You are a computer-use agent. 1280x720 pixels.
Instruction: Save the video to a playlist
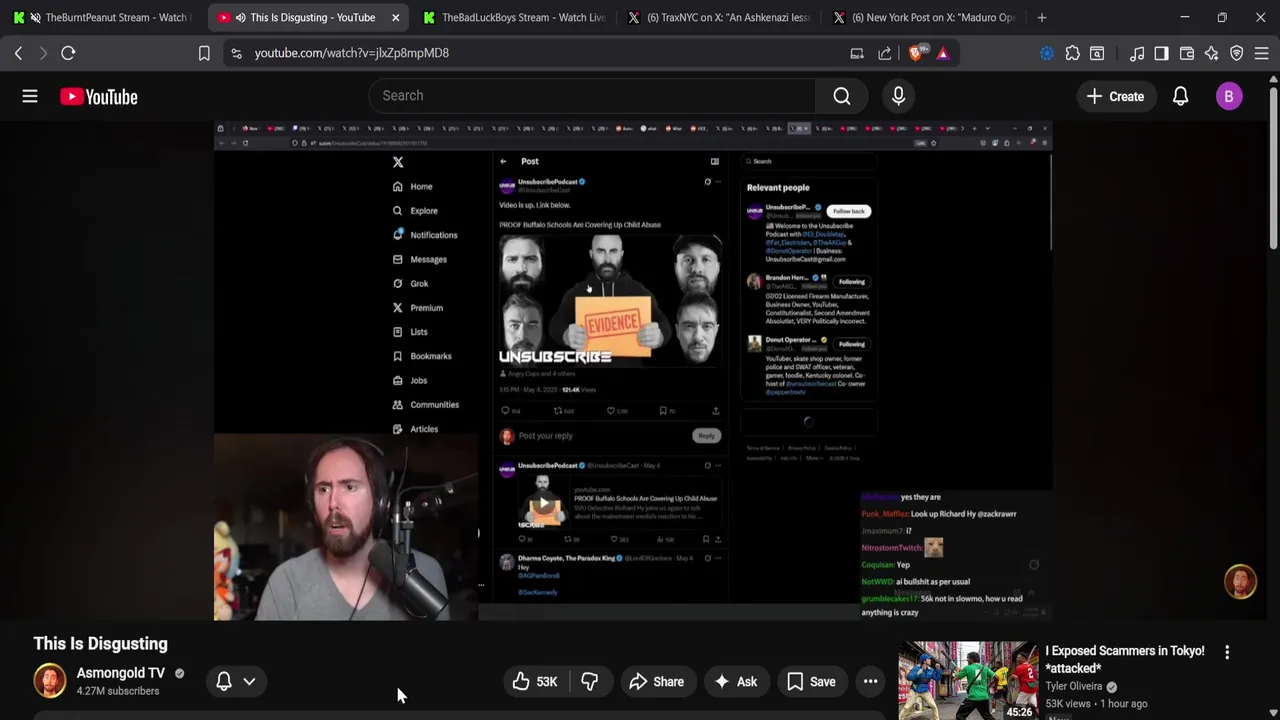click(811, 682)
